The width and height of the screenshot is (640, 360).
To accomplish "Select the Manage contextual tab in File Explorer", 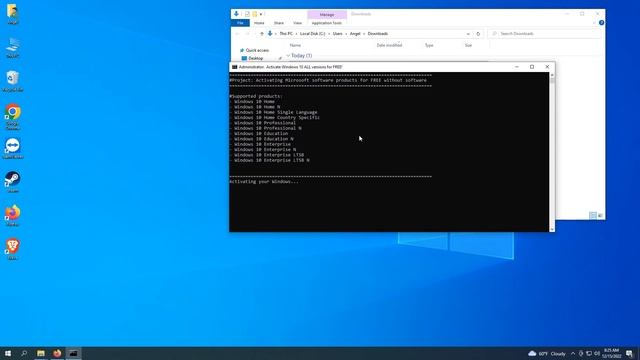I will pos(327,15).
